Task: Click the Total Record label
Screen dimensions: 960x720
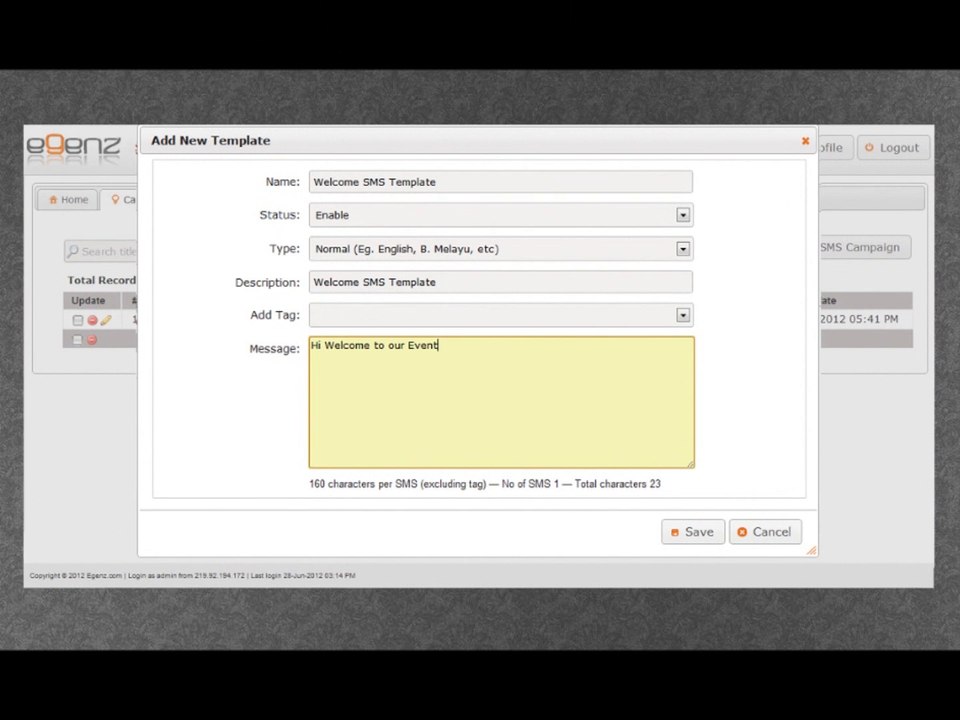Action: point(102,280)
